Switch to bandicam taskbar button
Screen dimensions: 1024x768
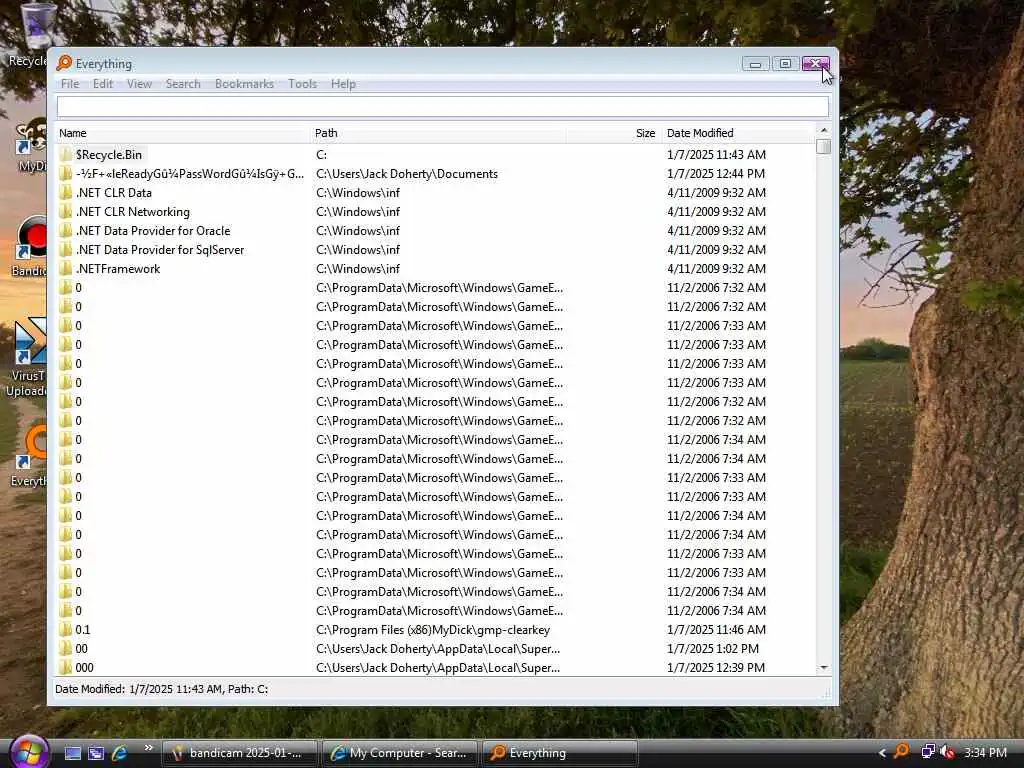point(240,753)
